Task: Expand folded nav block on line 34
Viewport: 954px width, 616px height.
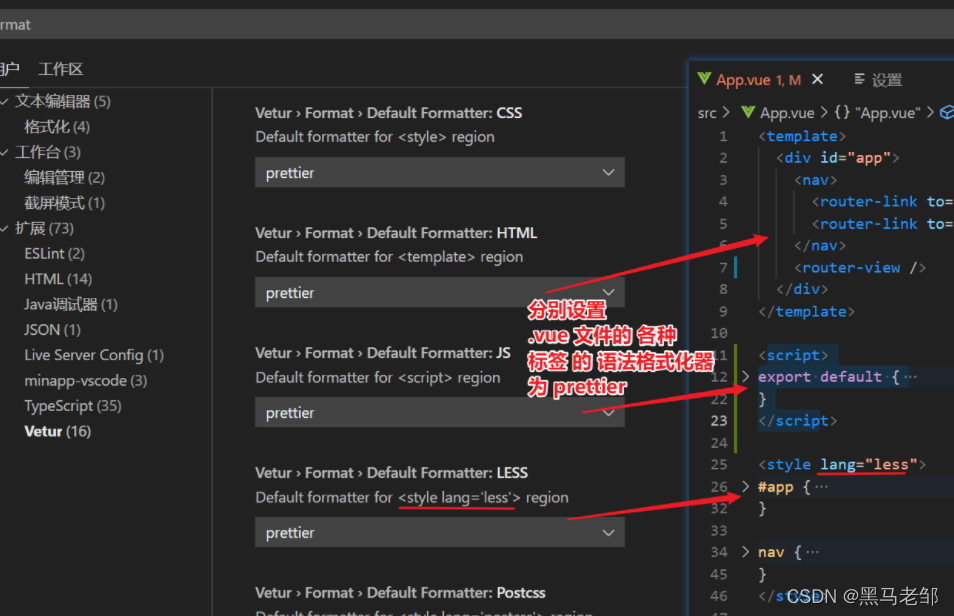Action: [x=745, y=551]
